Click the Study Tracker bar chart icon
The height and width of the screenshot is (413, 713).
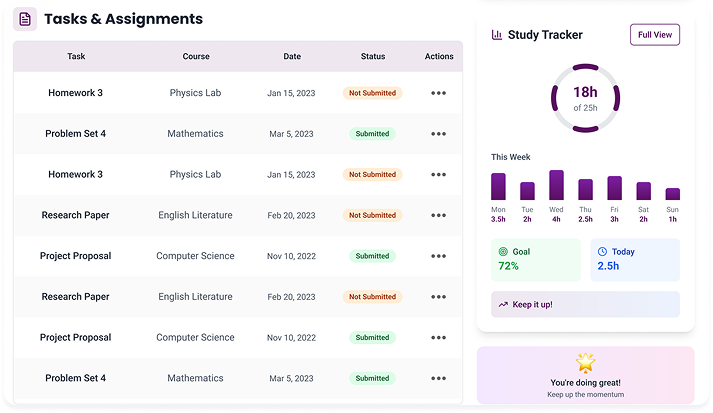click(x=496, y=35)
